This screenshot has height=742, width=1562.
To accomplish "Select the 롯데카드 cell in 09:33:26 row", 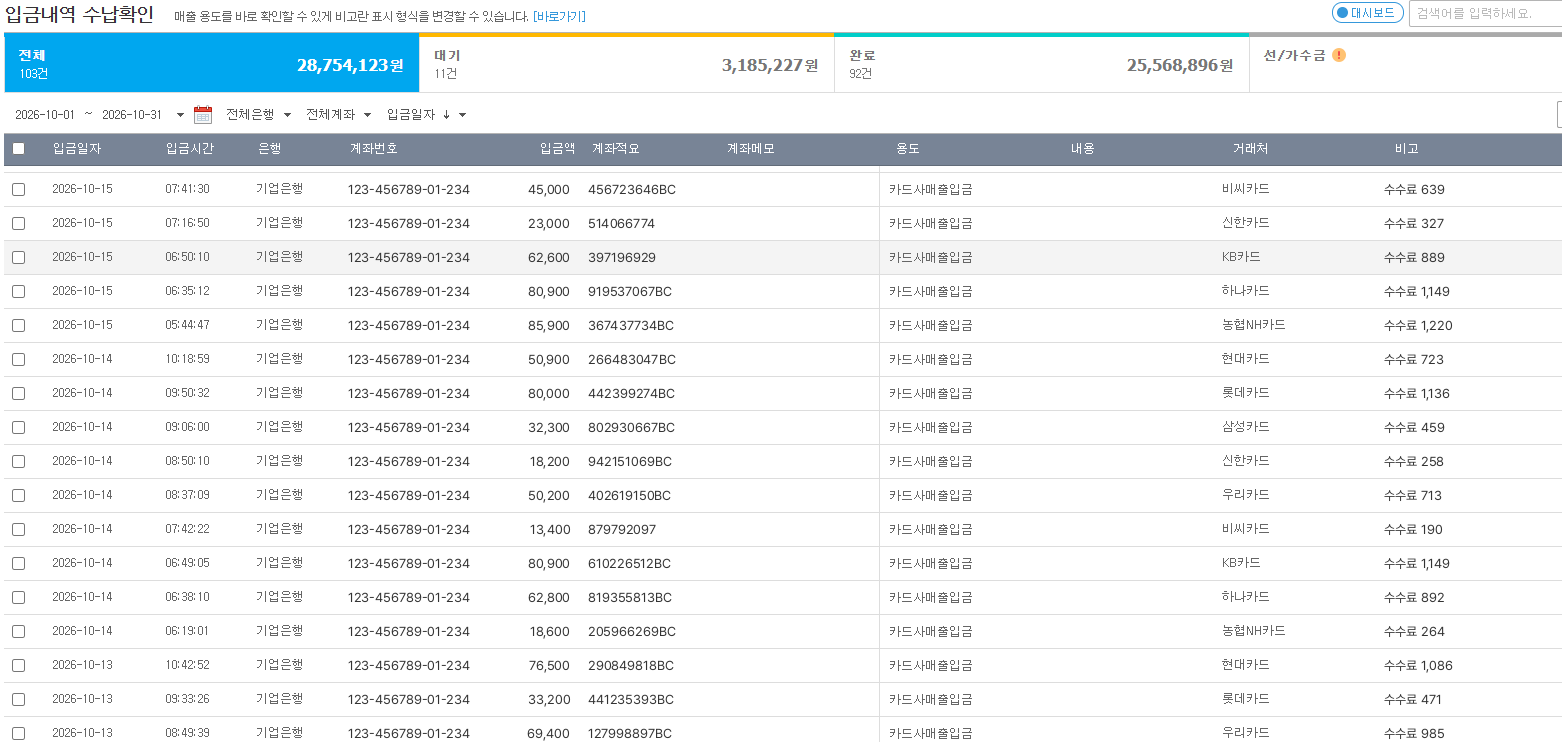I will (x=1246, y=699).
